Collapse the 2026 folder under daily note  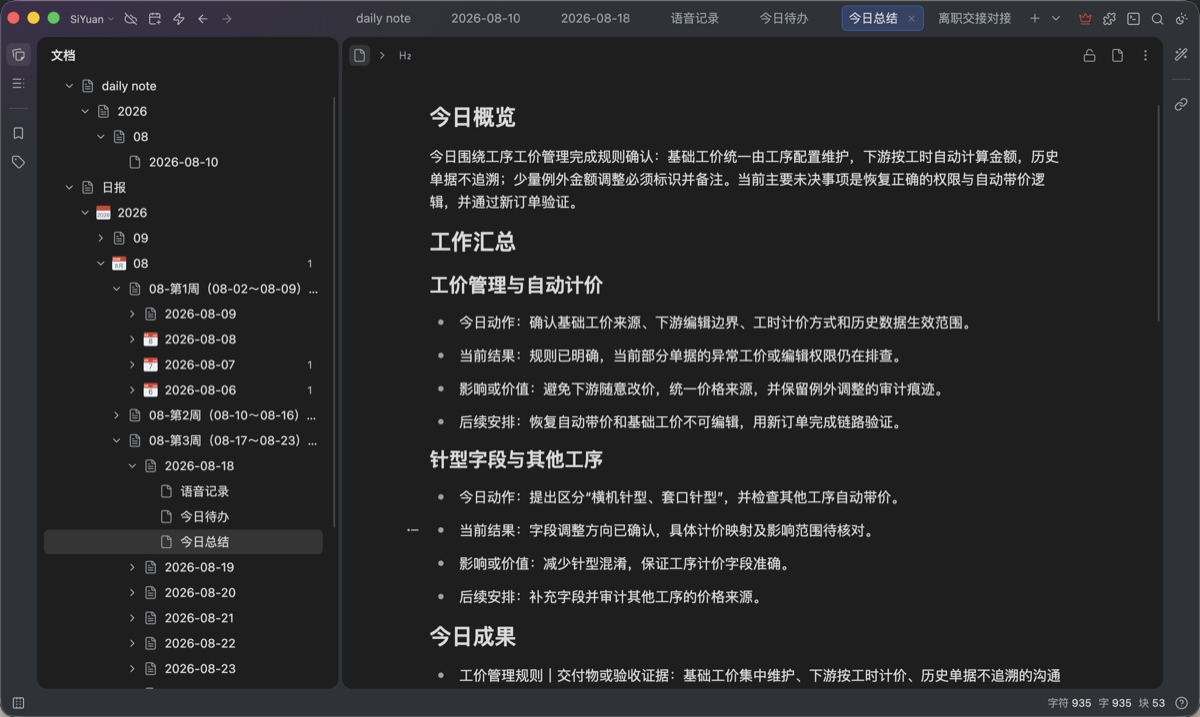[x=85, y=111]
